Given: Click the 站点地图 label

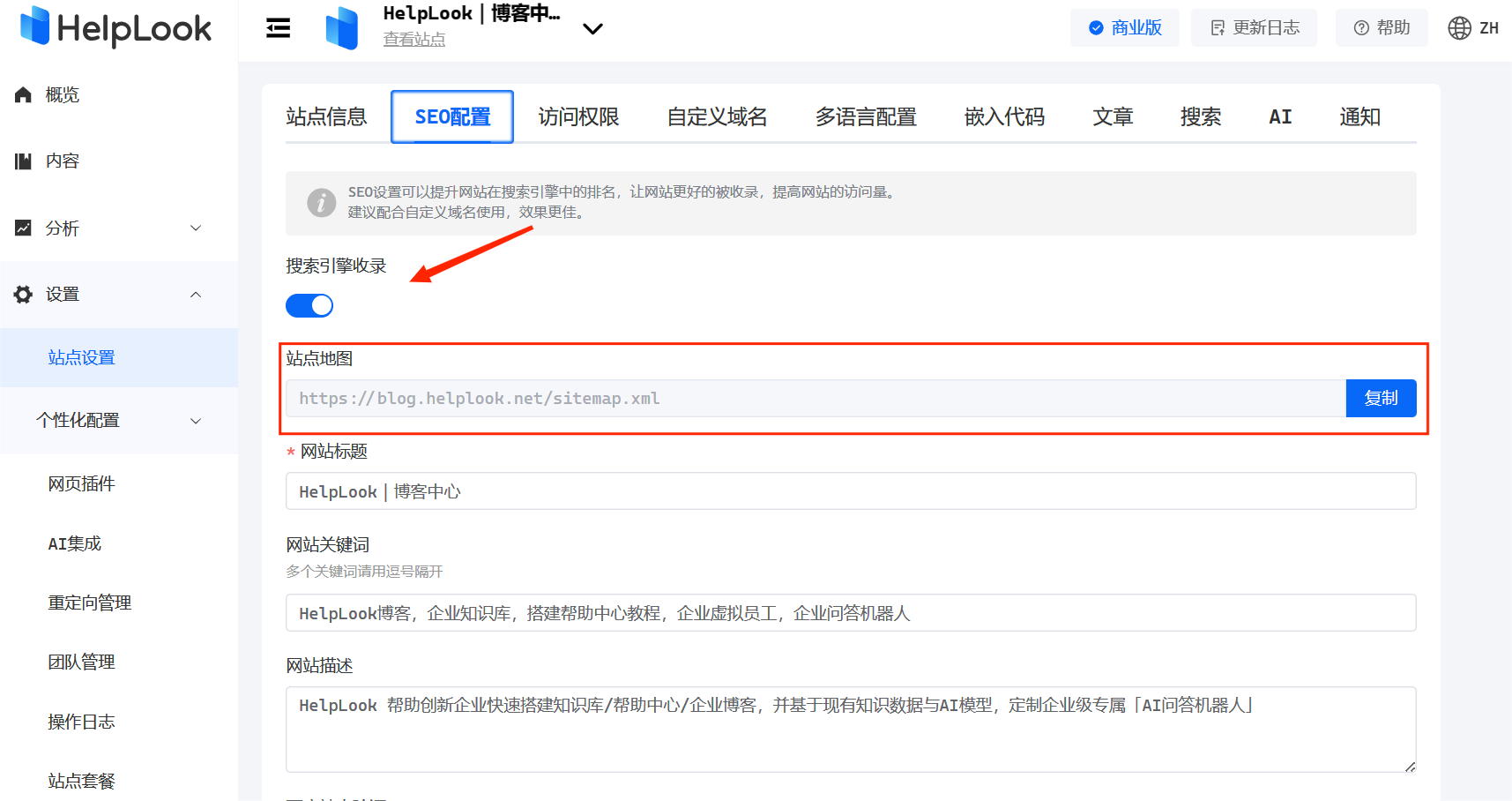Looking at the screenshot, I should (319, 358).
